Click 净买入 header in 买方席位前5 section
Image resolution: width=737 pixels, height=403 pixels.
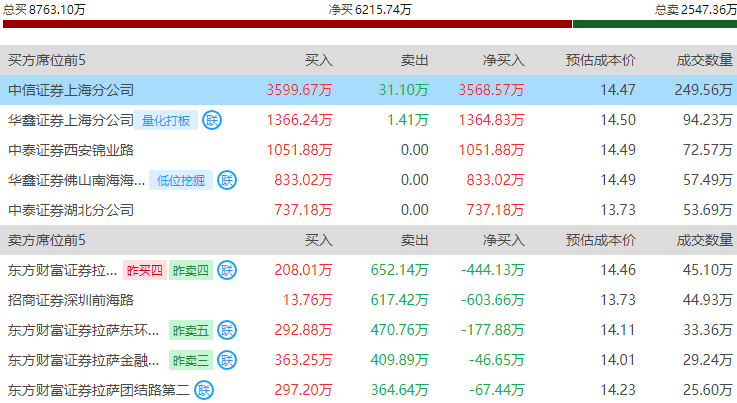coord(503,60)
